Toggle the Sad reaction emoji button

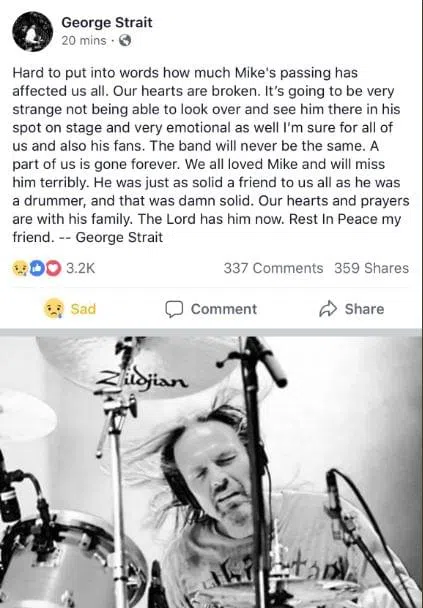point(54,309)
